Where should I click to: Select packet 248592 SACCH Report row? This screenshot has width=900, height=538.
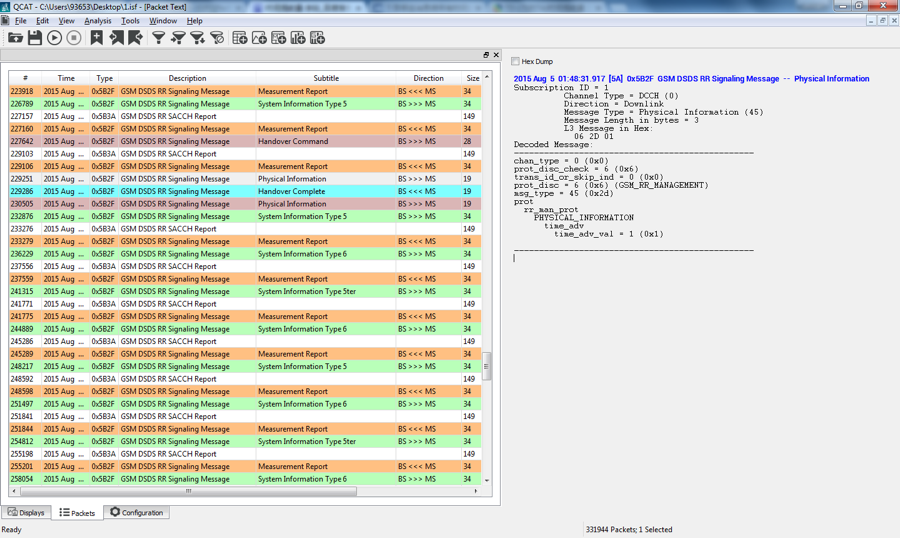(x=245, y=379)
